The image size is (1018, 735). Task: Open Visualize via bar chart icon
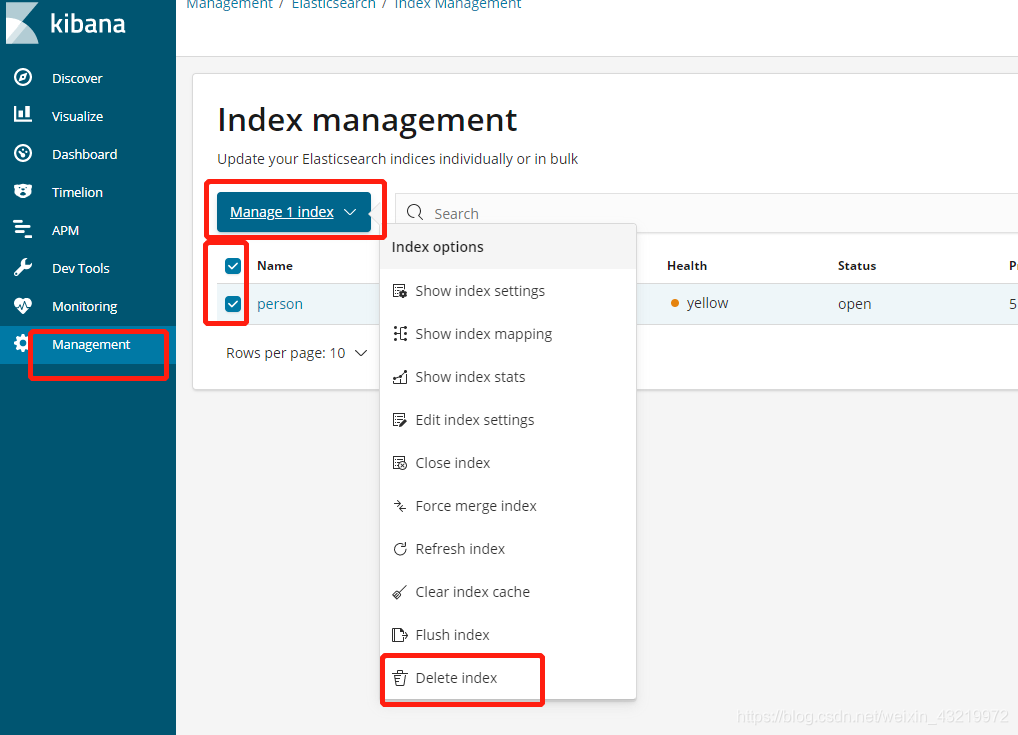23,115
